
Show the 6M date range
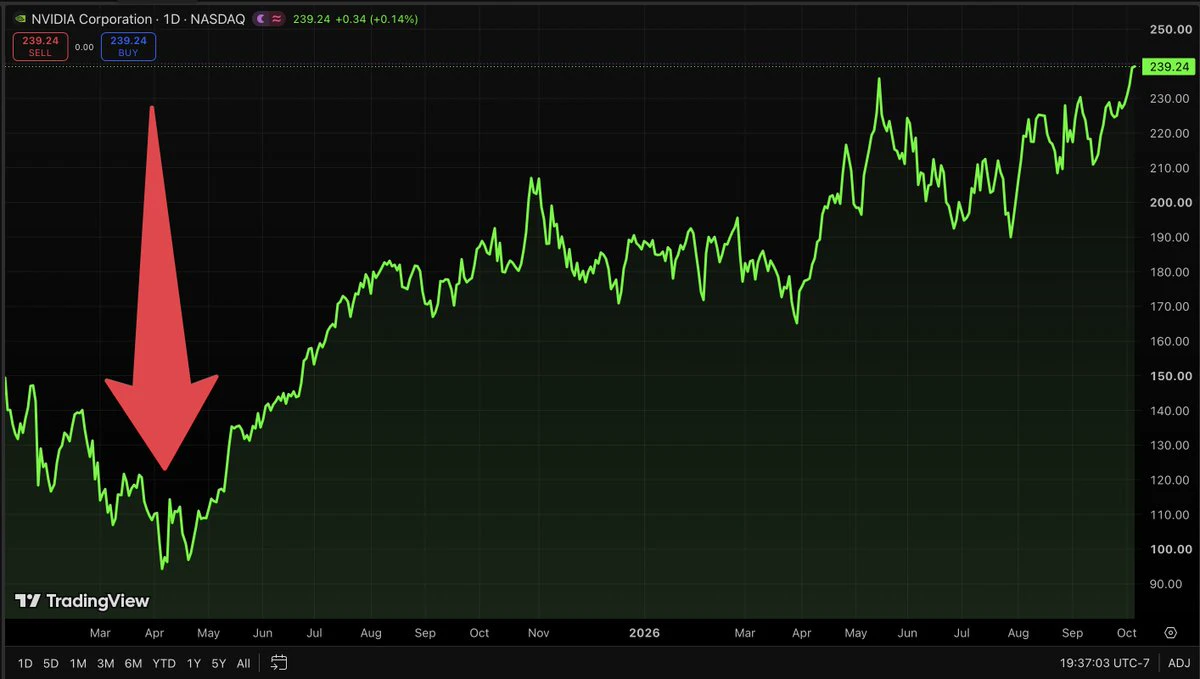pyautogui.click(x=133, y=662)
